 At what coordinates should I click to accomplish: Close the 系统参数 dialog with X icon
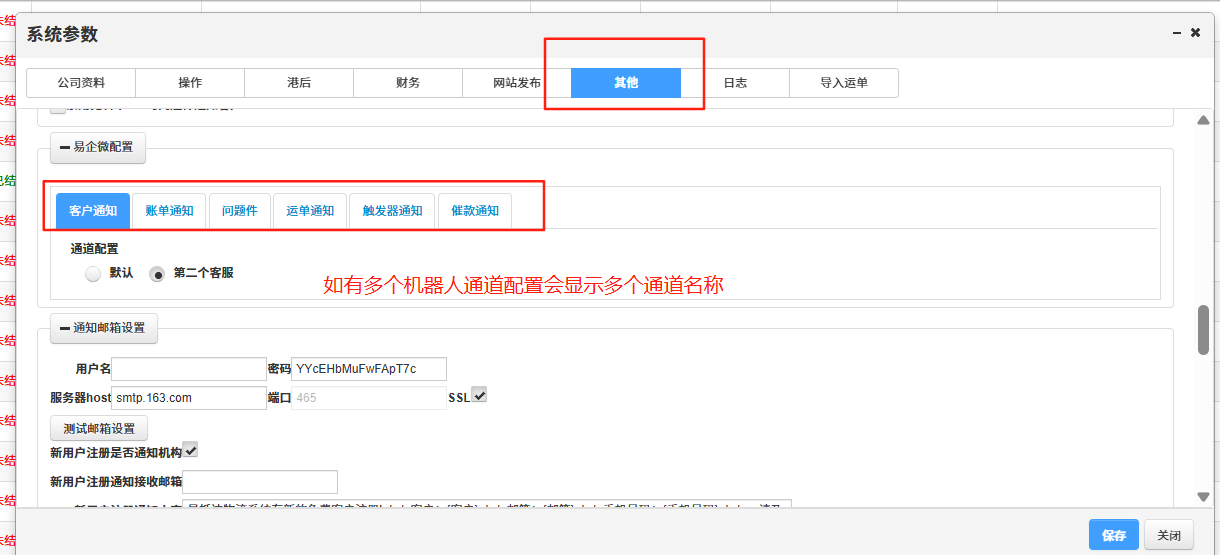[x=1195, y=33]
